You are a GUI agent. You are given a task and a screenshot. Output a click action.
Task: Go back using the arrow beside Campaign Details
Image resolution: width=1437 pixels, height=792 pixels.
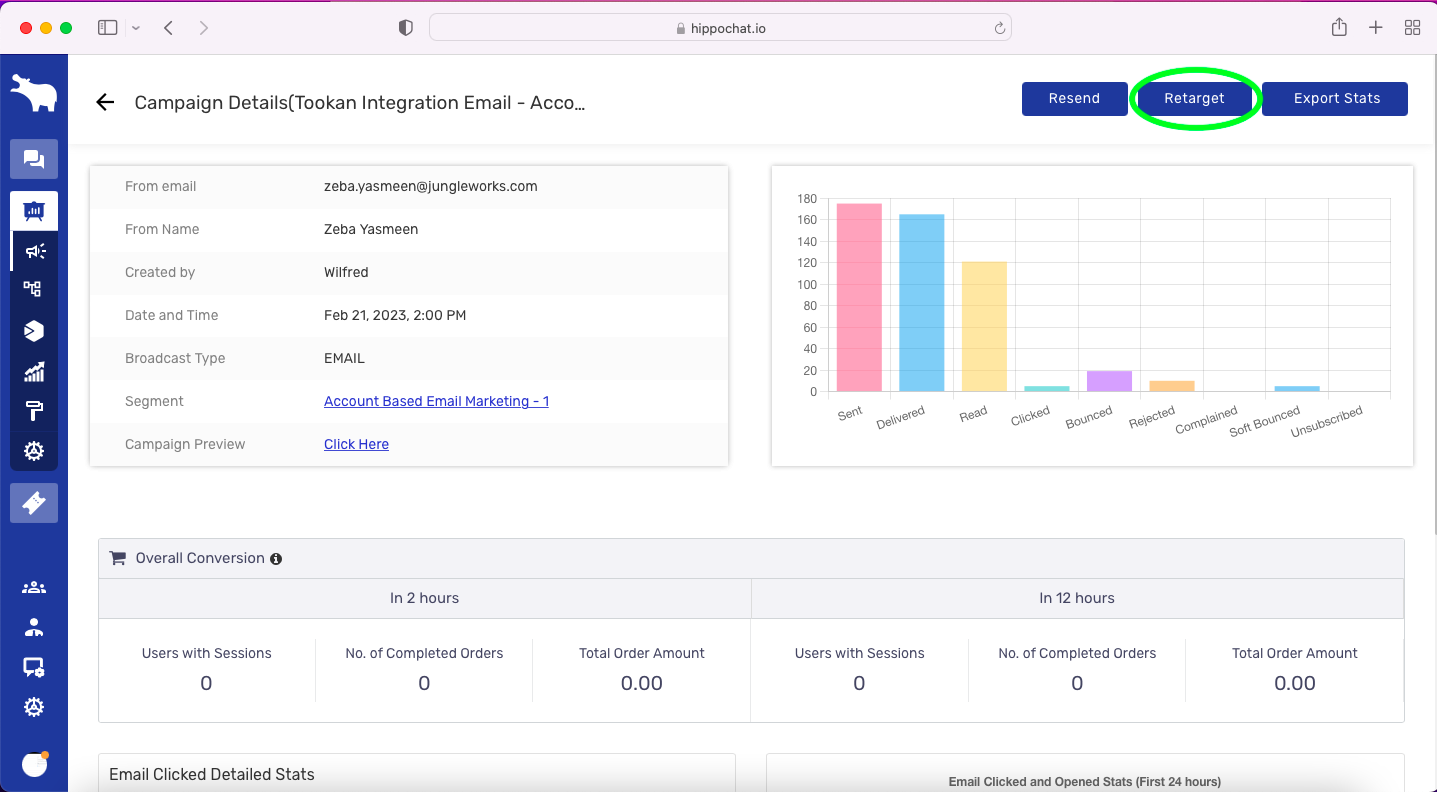(x=105, y=102)
